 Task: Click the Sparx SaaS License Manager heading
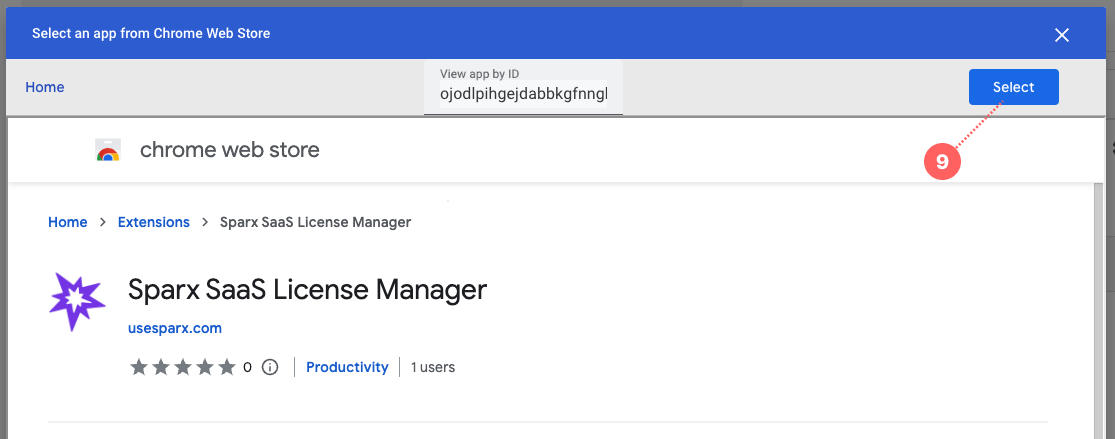click(x=307, y=290)
